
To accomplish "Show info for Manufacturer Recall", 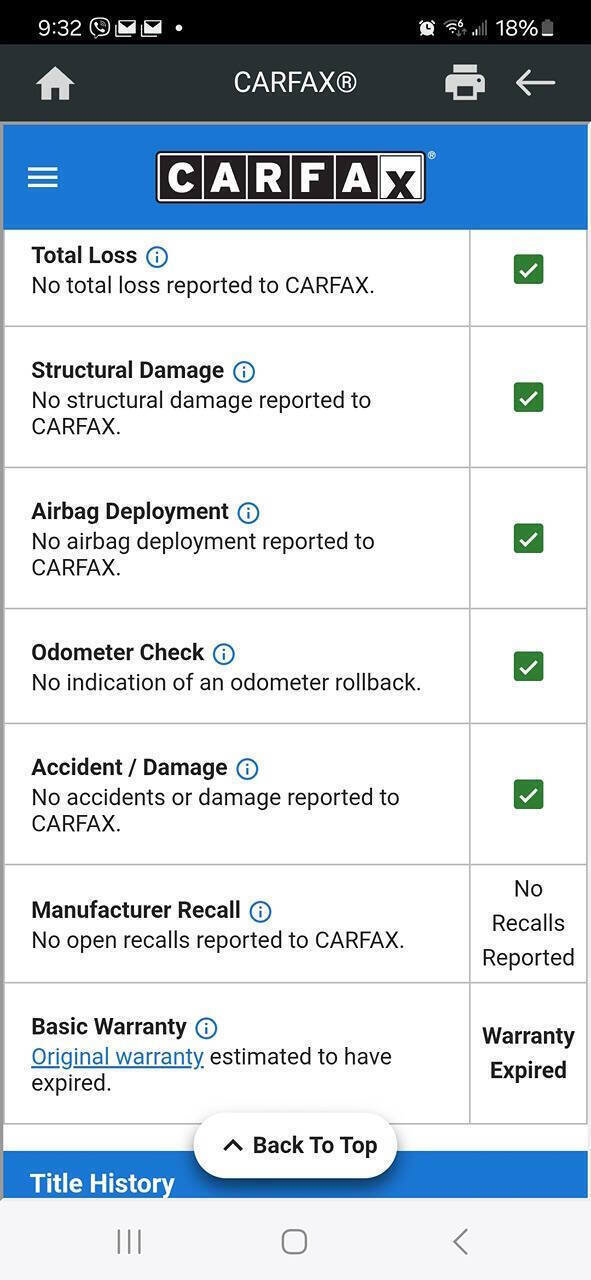I will pos(260,912).
